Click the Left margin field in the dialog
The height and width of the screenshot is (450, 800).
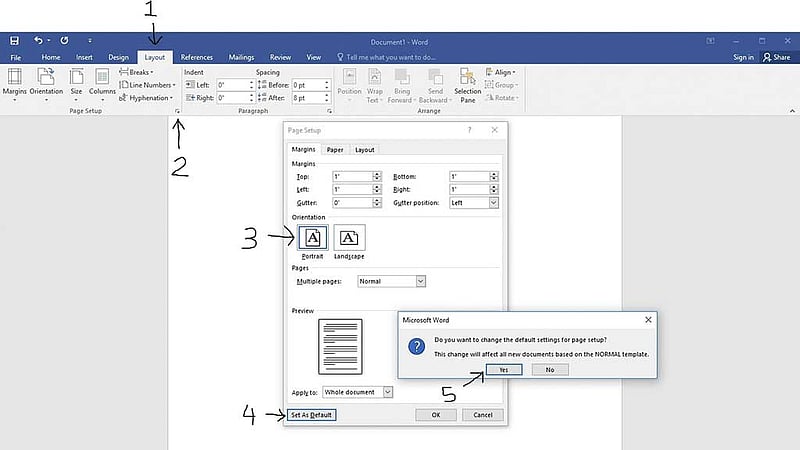click(x=352, y=189)
